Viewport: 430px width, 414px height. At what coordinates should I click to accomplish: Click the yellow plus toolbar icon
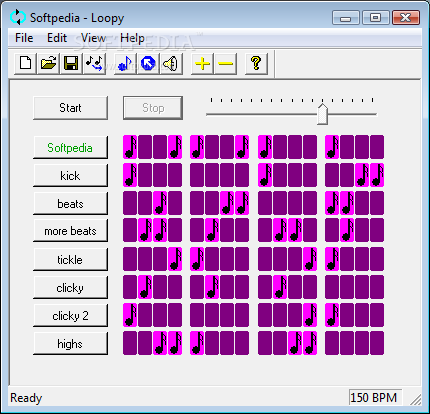pos(202,63)
